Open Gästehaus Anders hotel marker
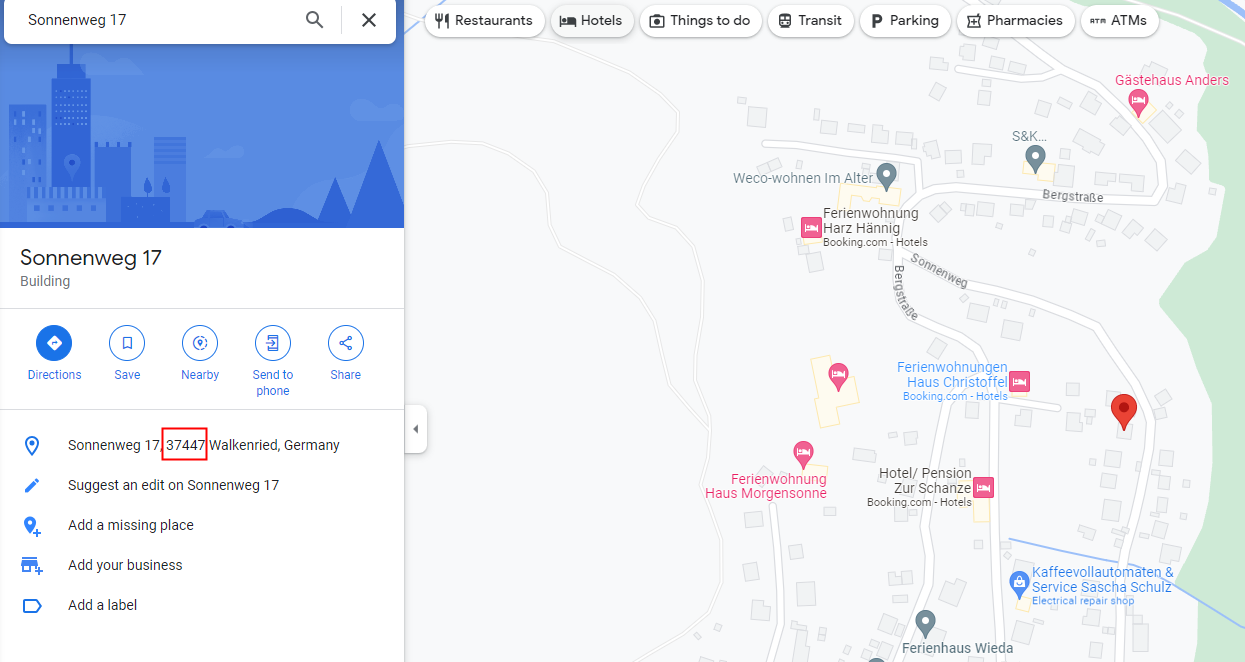Screen dimensions: 1245x662 1138,100
